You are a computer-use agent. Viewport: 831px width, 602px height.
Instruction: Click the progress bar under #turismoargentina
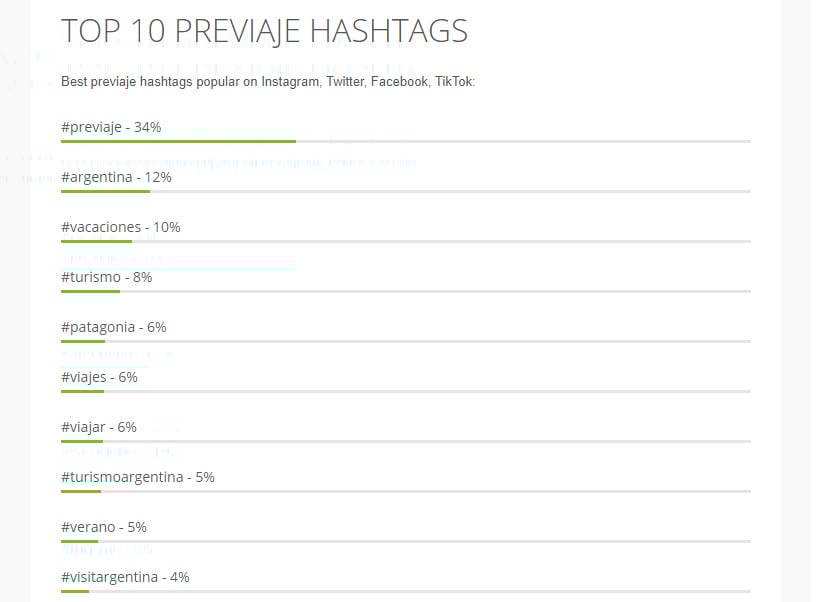(406, 491)
